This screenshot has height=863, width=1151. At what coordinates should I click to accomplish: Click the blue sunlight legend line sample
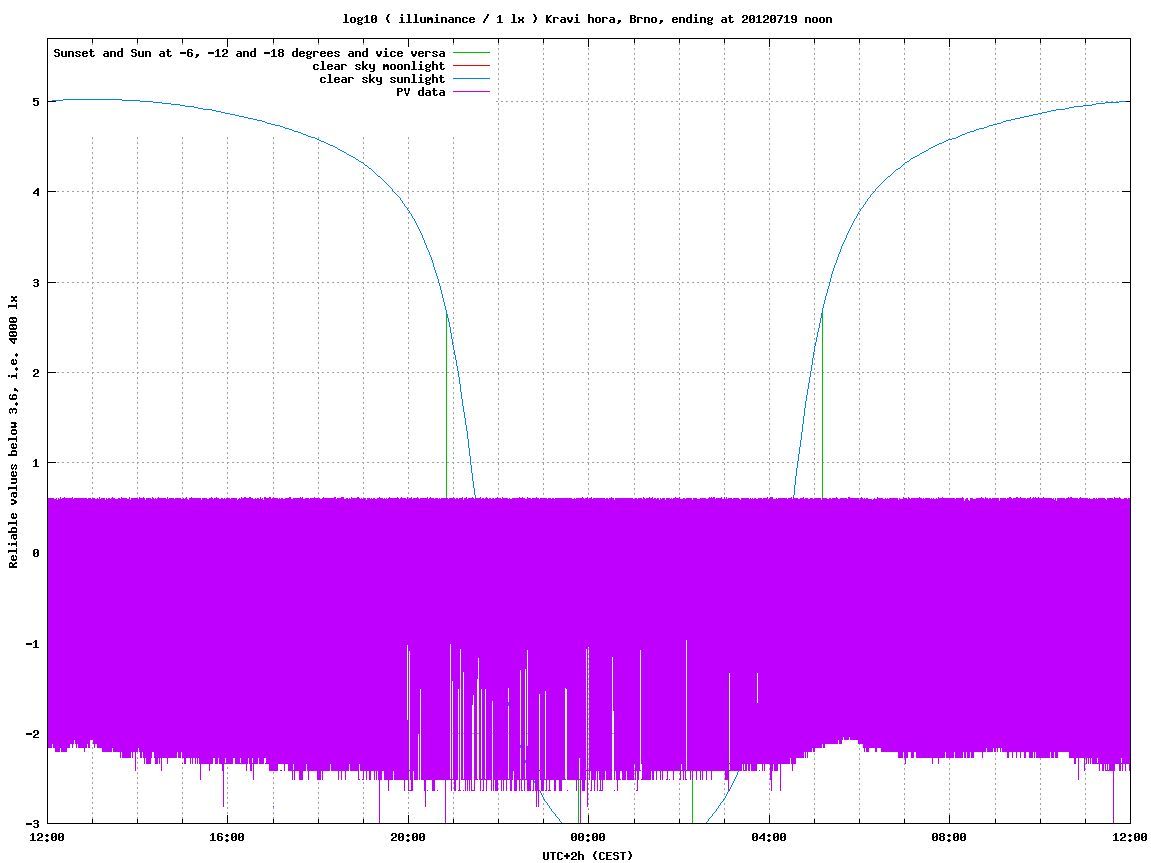[x=471, y=79]
